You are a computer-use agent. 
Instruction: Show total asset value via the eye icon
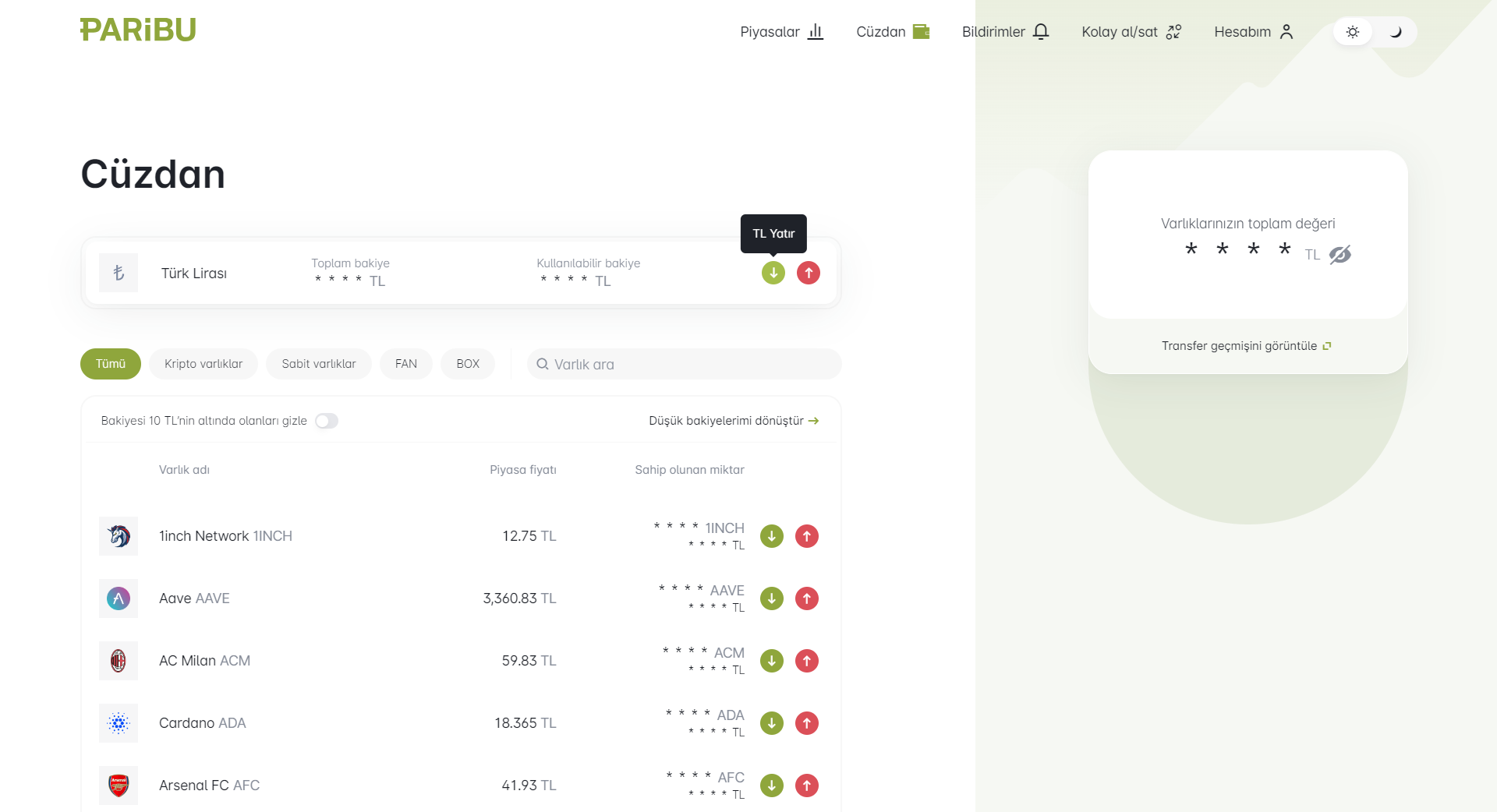[1340, 255]
